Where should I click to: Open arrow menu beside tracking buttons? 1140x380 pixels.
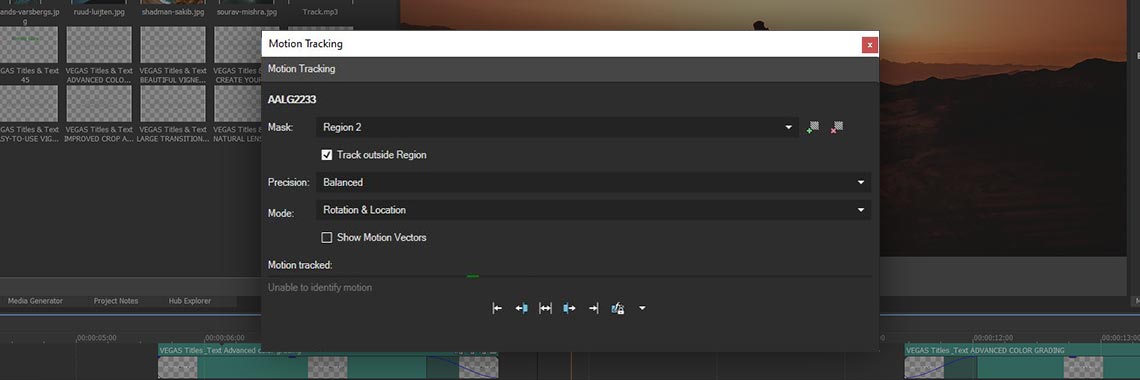pos(642,308)
